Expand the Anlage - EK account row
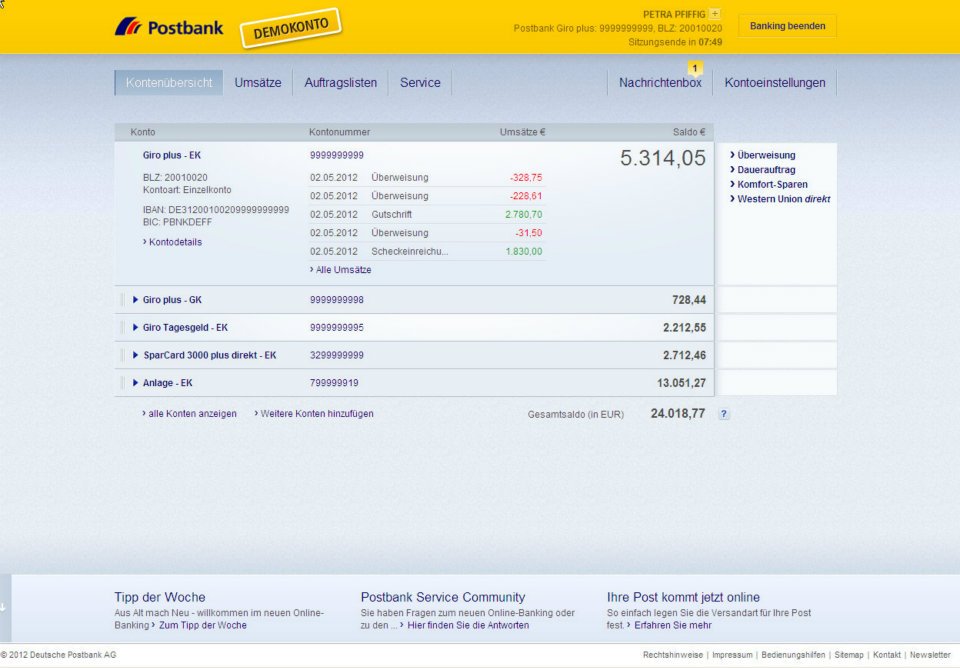 pyautogui.click(x=135, y=383)
